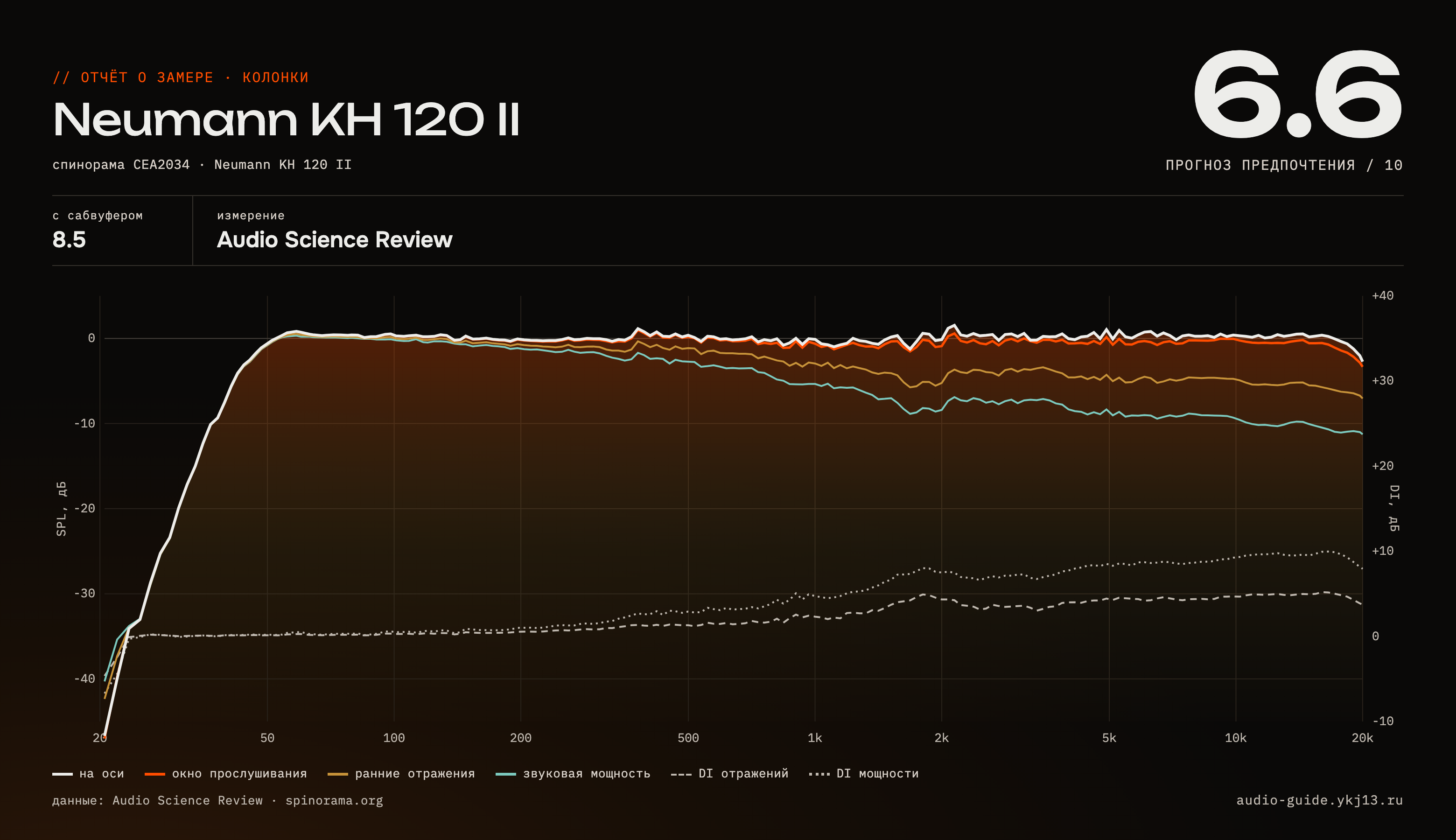Click the '-10' tick on the DI axis

pyautogui.click(x=1383, y=721)
